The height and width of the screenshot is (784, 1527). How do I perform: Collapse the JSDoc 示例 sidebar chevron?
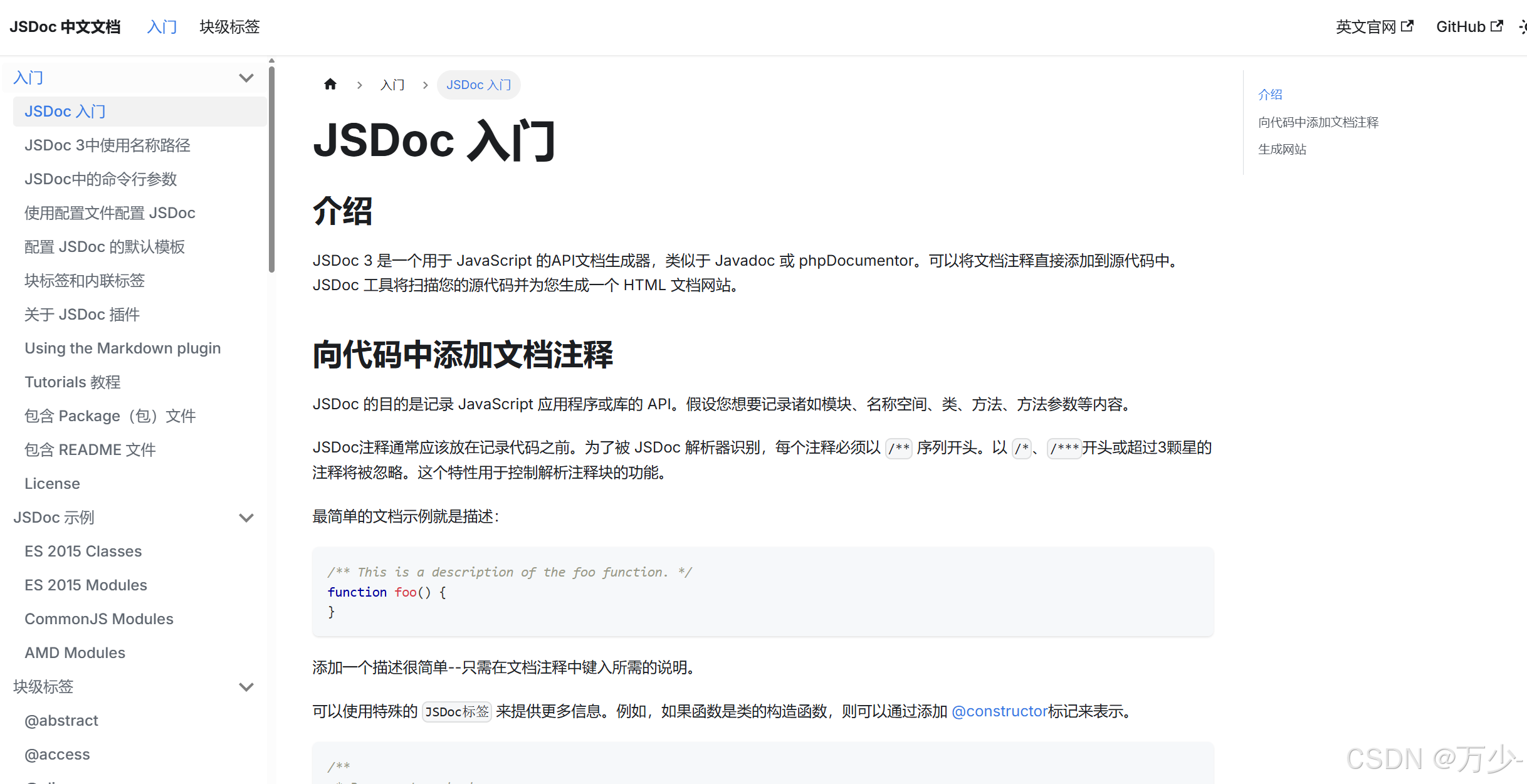pos(246,518)
